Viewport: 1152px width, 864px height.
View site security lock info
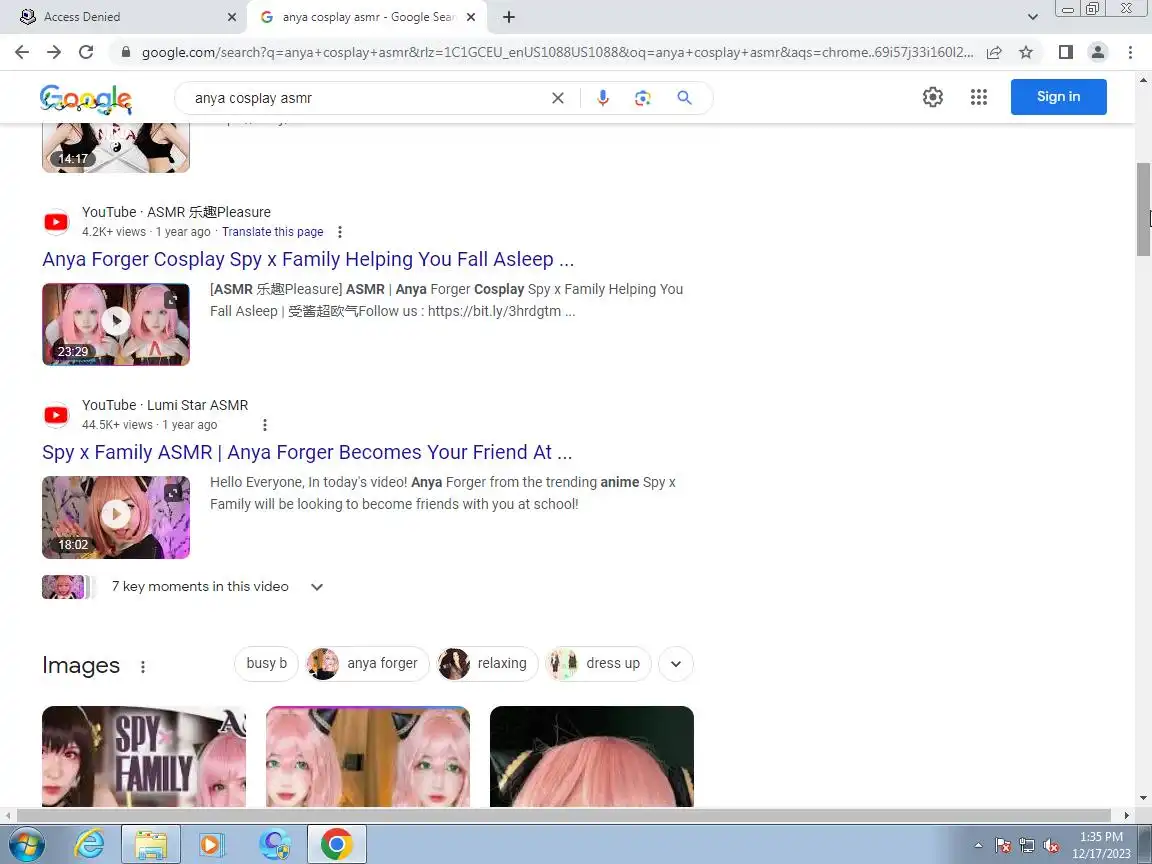tap(126, 52)
